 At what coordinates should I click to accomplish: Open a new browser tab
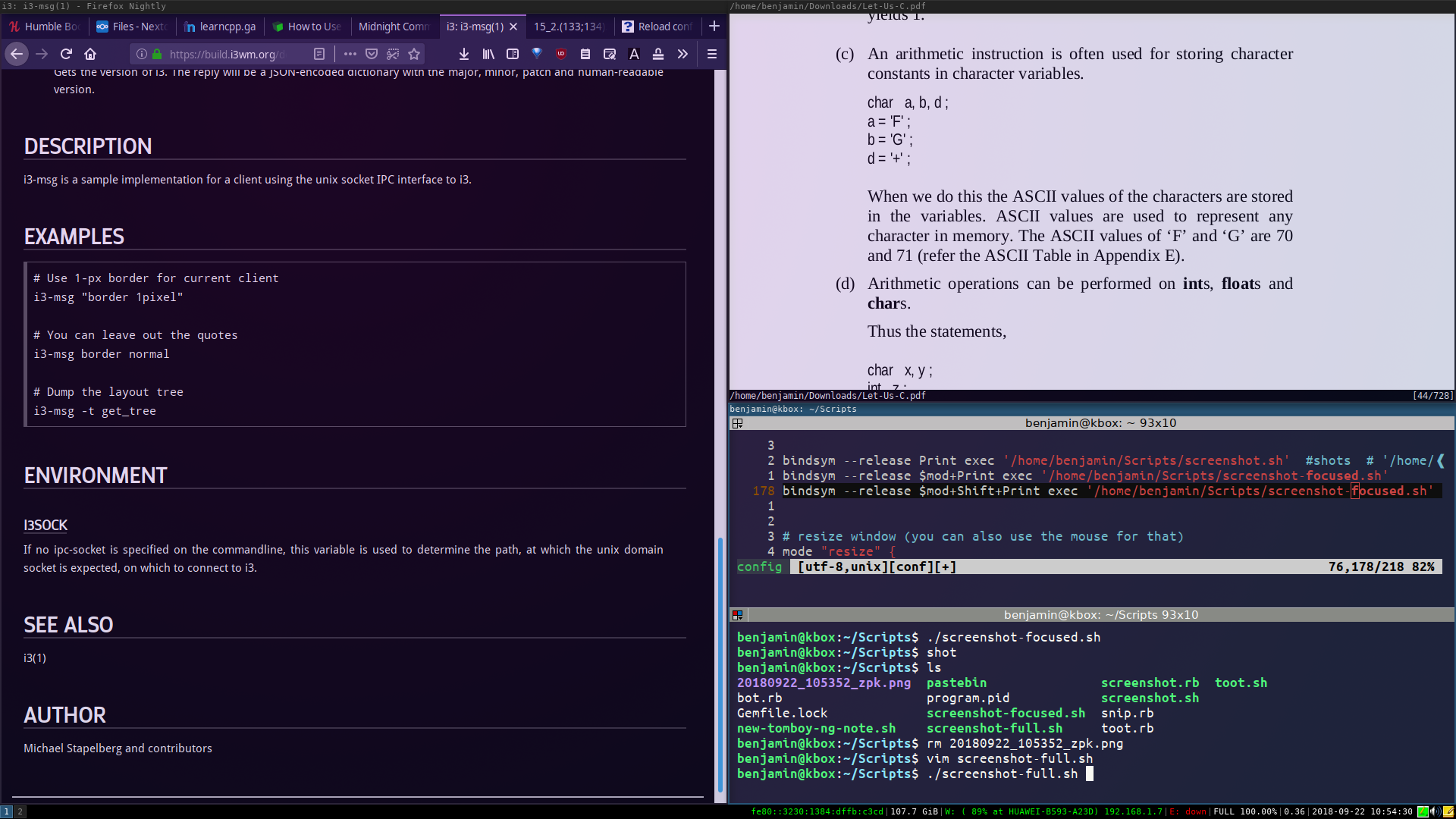(x=714, y=27)
